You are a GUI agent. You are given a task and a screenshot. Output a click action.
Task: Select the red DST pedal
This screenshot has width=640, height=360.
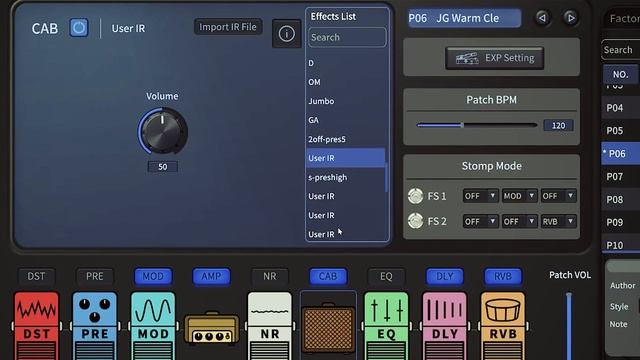click(x=36, y=326)
